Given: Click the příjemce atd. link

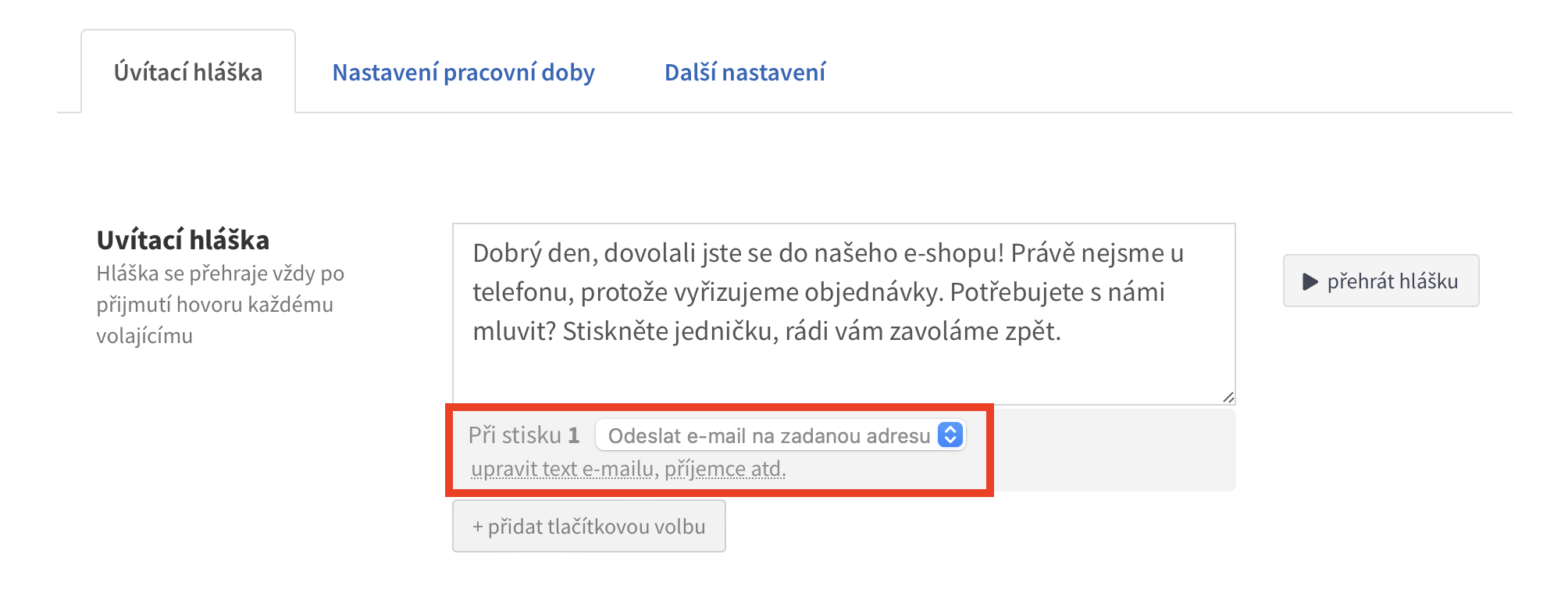Looking at the screenshot, I should (725, 469).
